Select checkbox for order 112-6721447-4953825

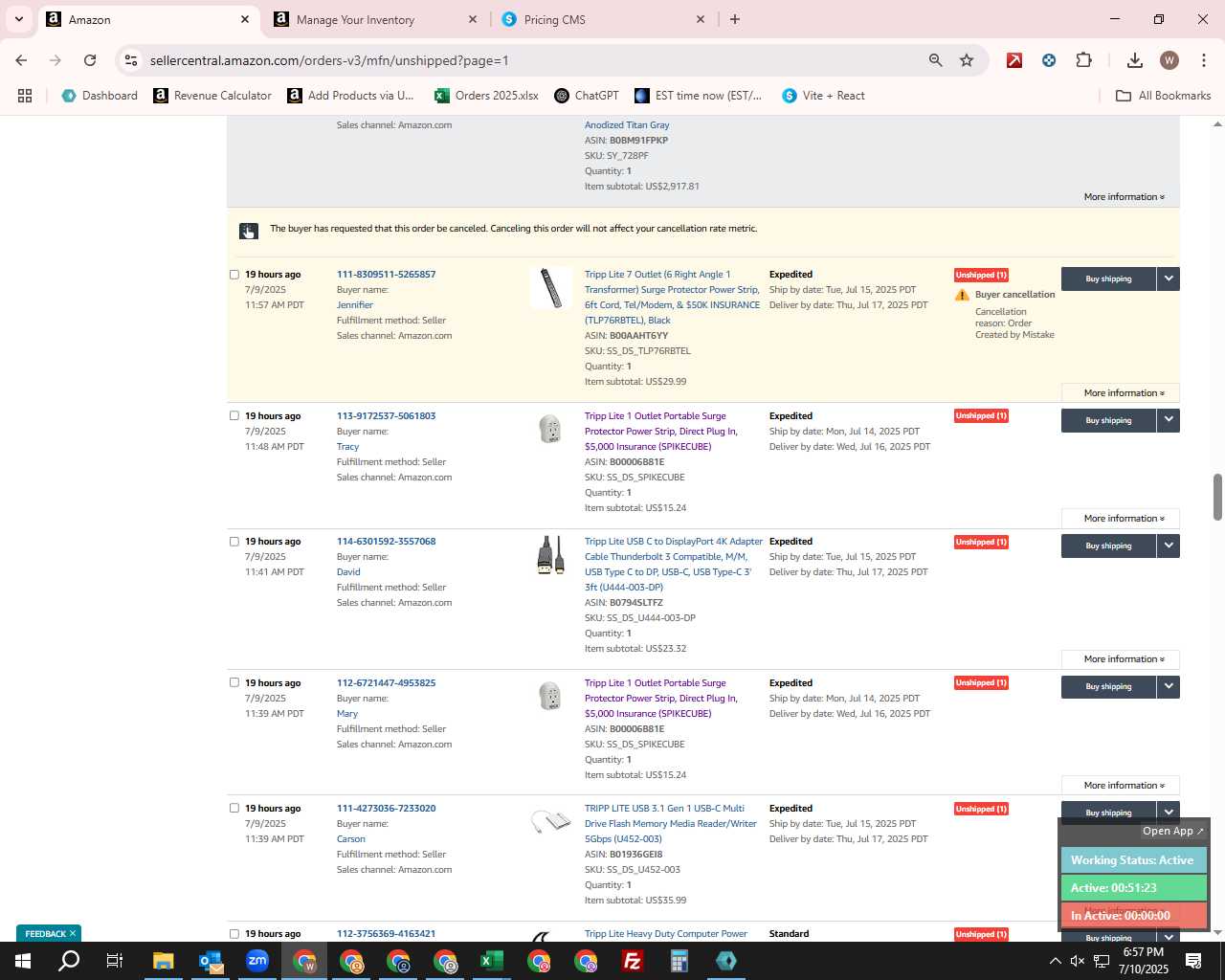[x=234, y=683]
